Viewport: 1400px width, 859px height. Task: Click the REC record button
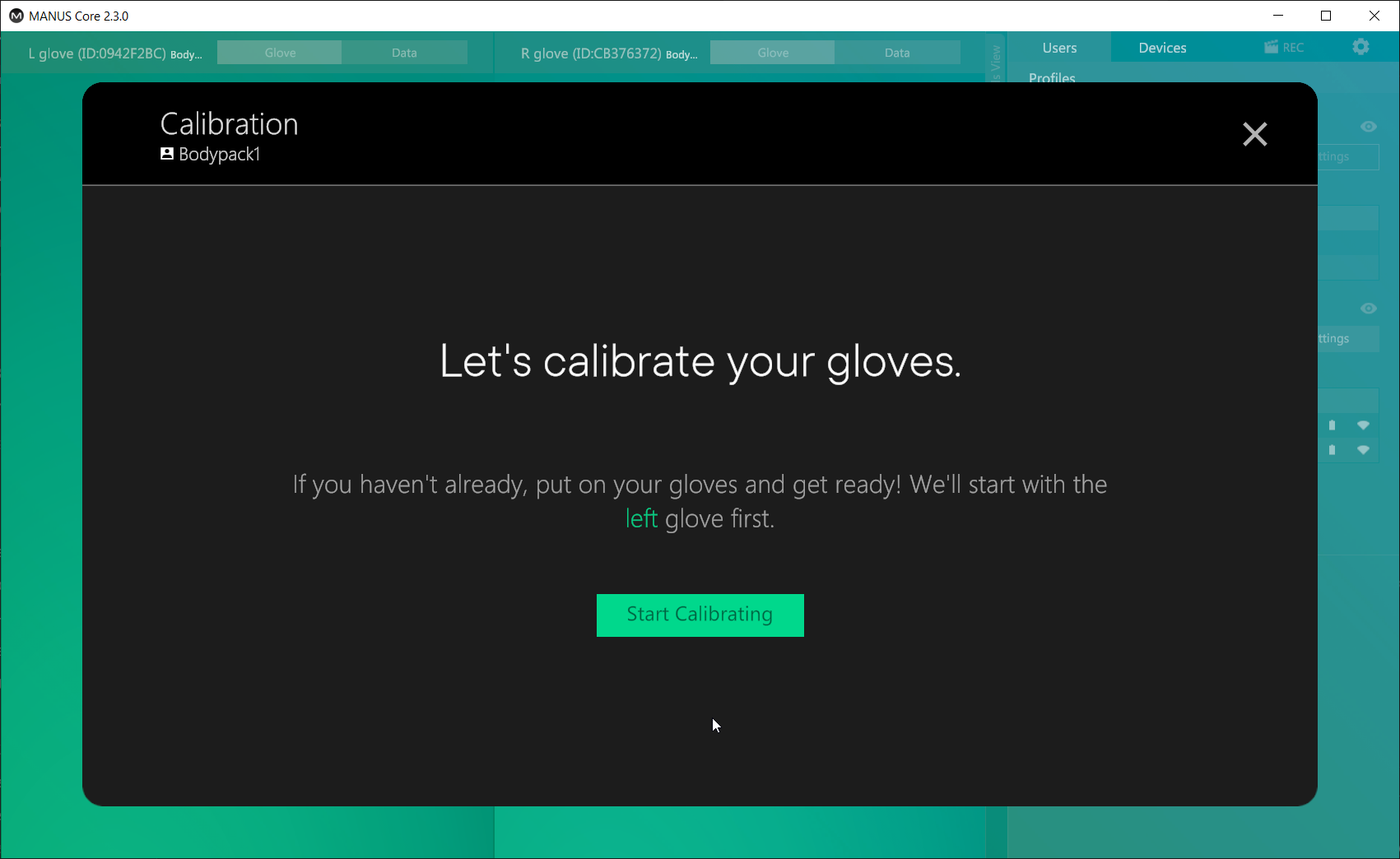(1284, 48)
